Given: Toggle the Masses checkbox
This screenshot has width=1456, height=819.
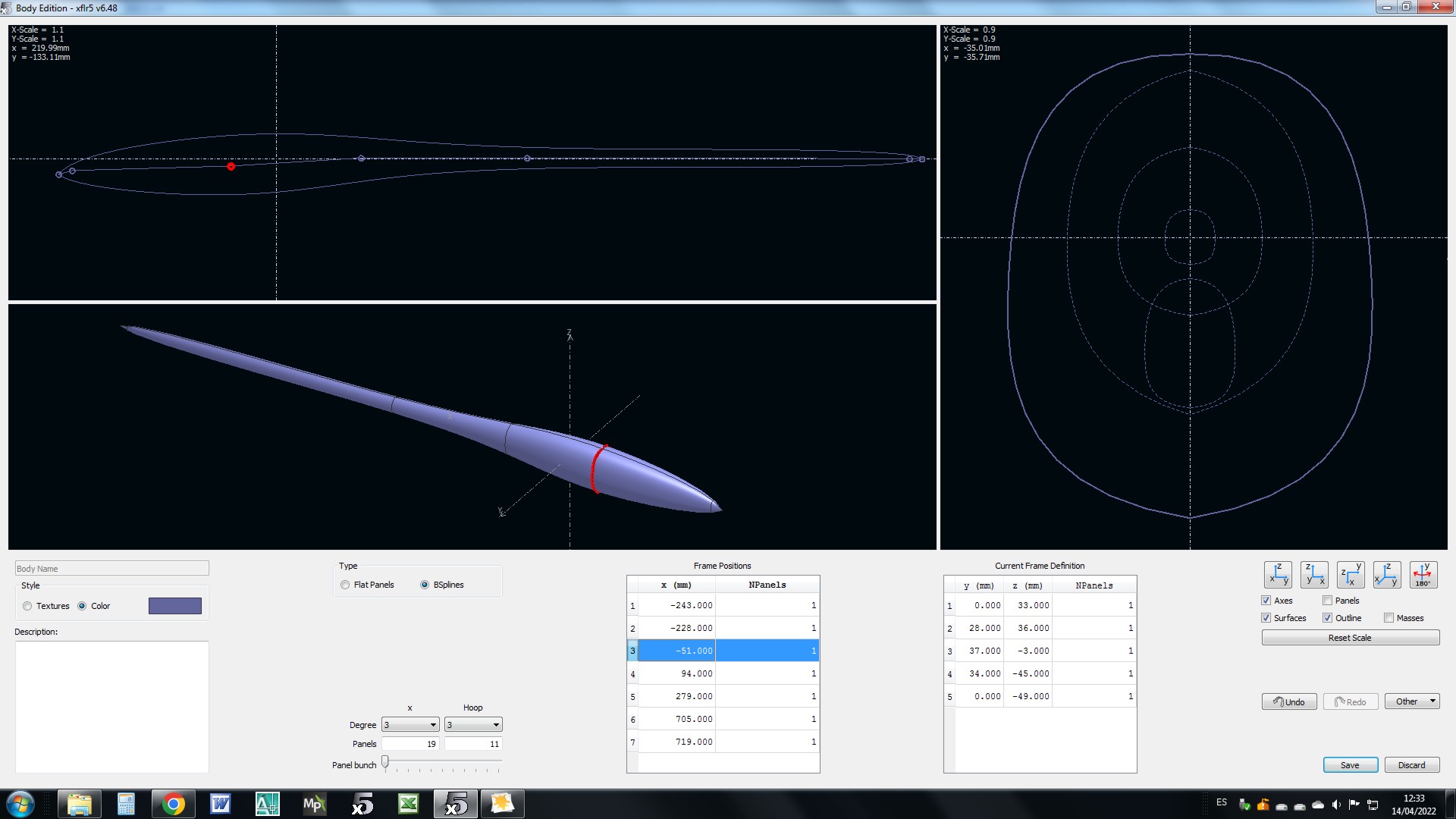Looking at the screenshot, I should [x=1389, y=618].
